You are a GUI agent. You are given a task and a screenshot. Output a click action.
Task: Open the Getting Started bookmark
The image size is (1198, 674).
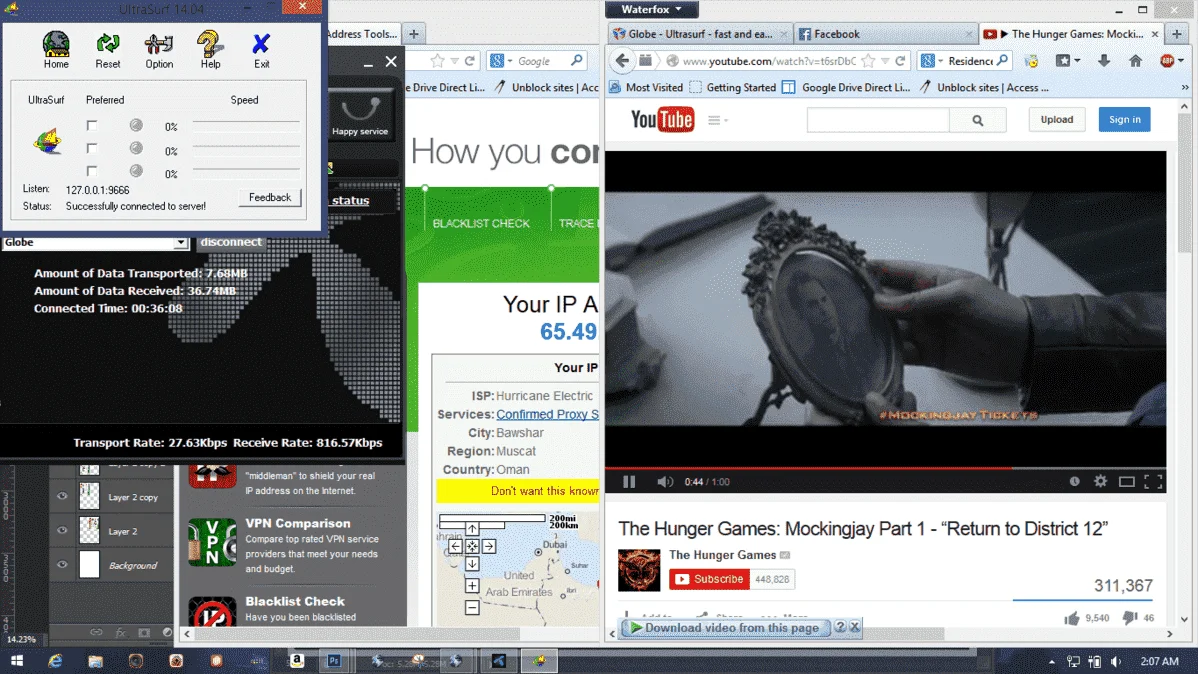point(733,87)
